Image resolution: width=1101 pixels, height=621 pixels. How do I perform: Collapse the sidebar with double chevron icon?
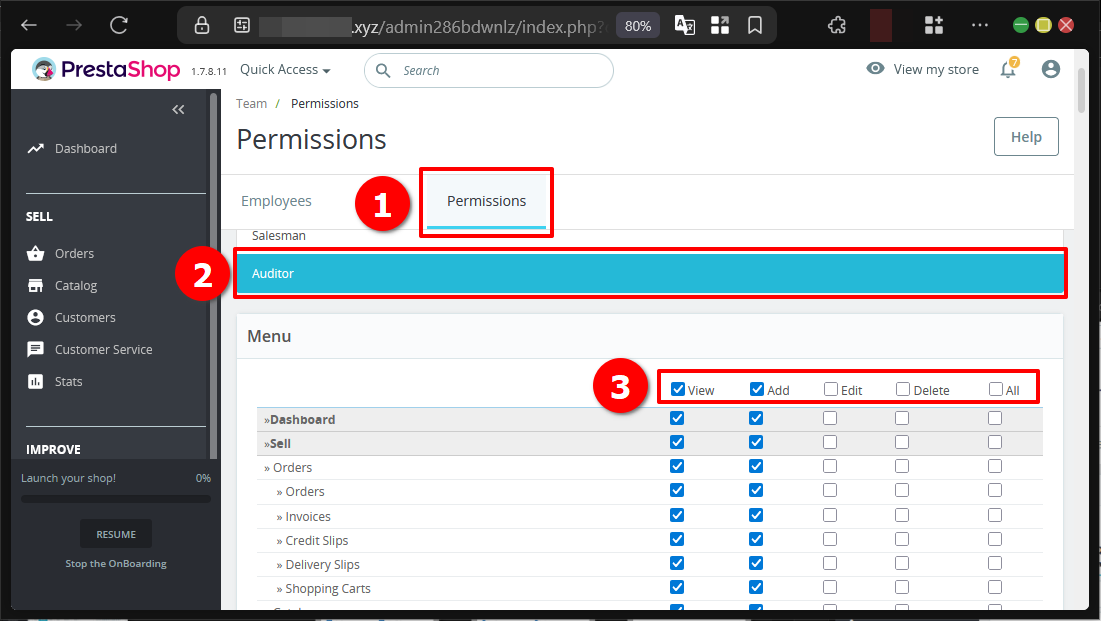(178, 110)
